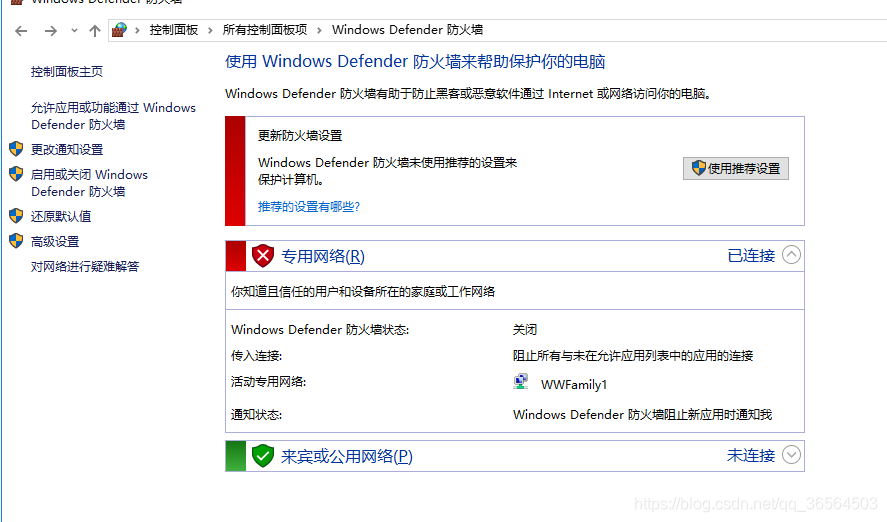
Task: Click 专用网络(R) heading
Action: pyautogui.click(x=323, y=257)
